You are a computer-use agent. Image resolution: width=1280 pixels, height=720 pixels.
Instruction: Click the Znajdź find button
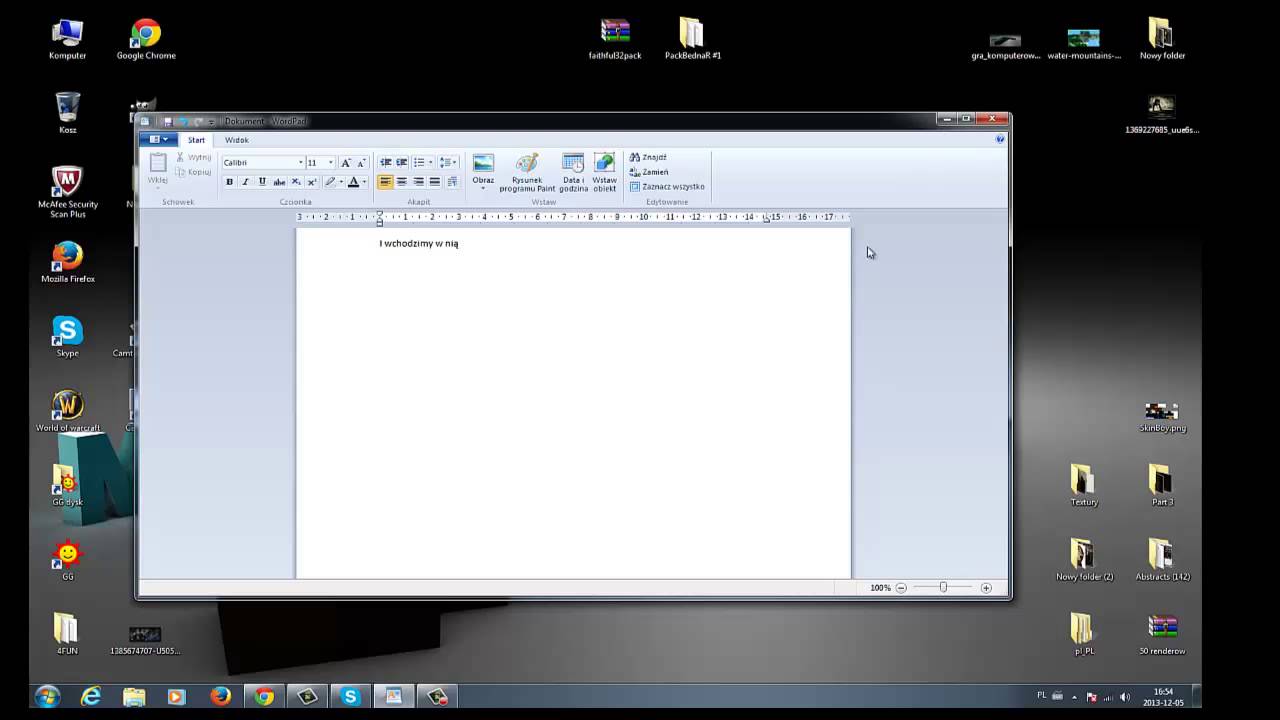(648, 157)
